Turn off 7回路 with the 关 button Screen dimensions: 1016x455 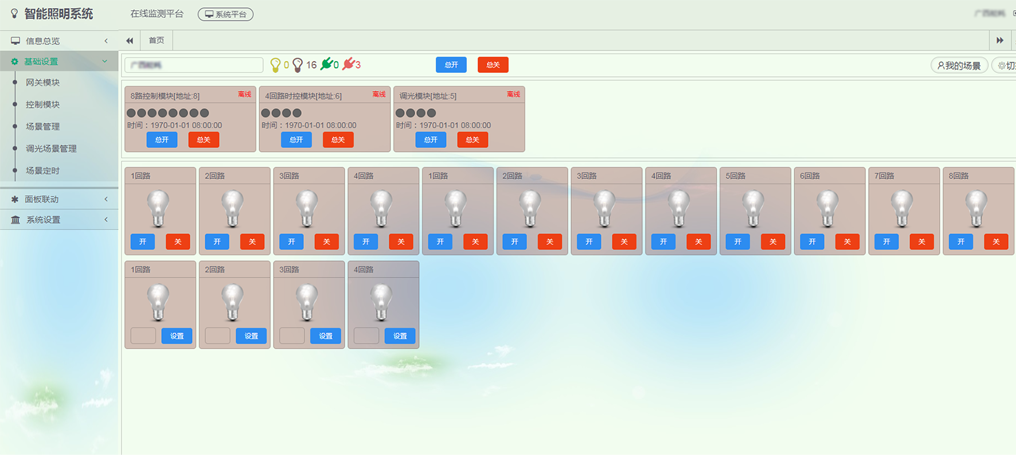pos(922,242)
